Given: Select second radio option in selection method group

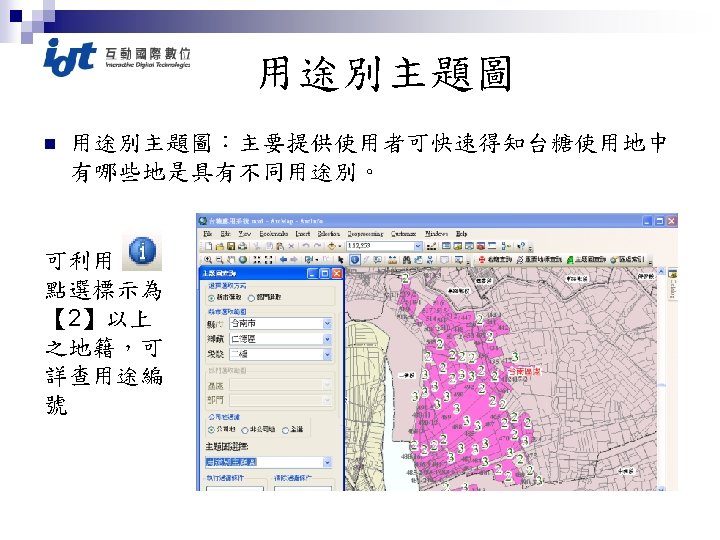Looking at the screenshot, I should [x=251, y=298].
